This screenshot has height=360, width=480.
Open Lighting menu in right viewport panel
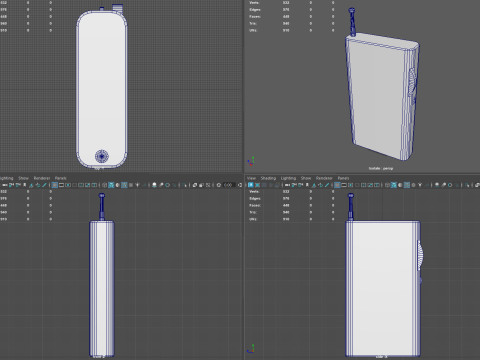click(288, 178)
